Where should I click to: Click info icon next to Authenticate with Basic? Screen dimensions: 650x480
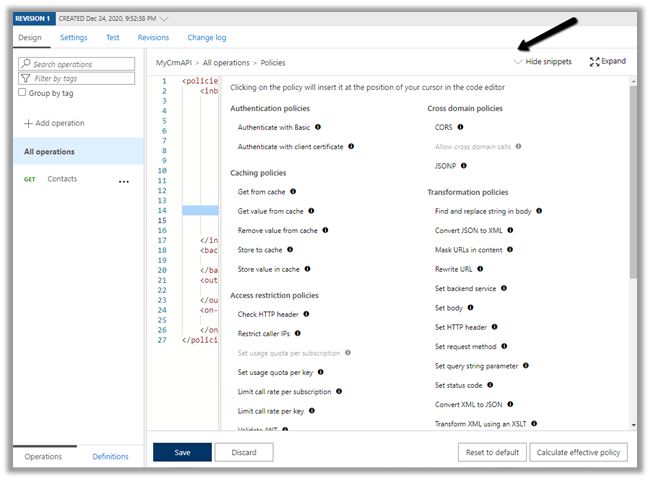pyautogui.click(x=318, y=127)
